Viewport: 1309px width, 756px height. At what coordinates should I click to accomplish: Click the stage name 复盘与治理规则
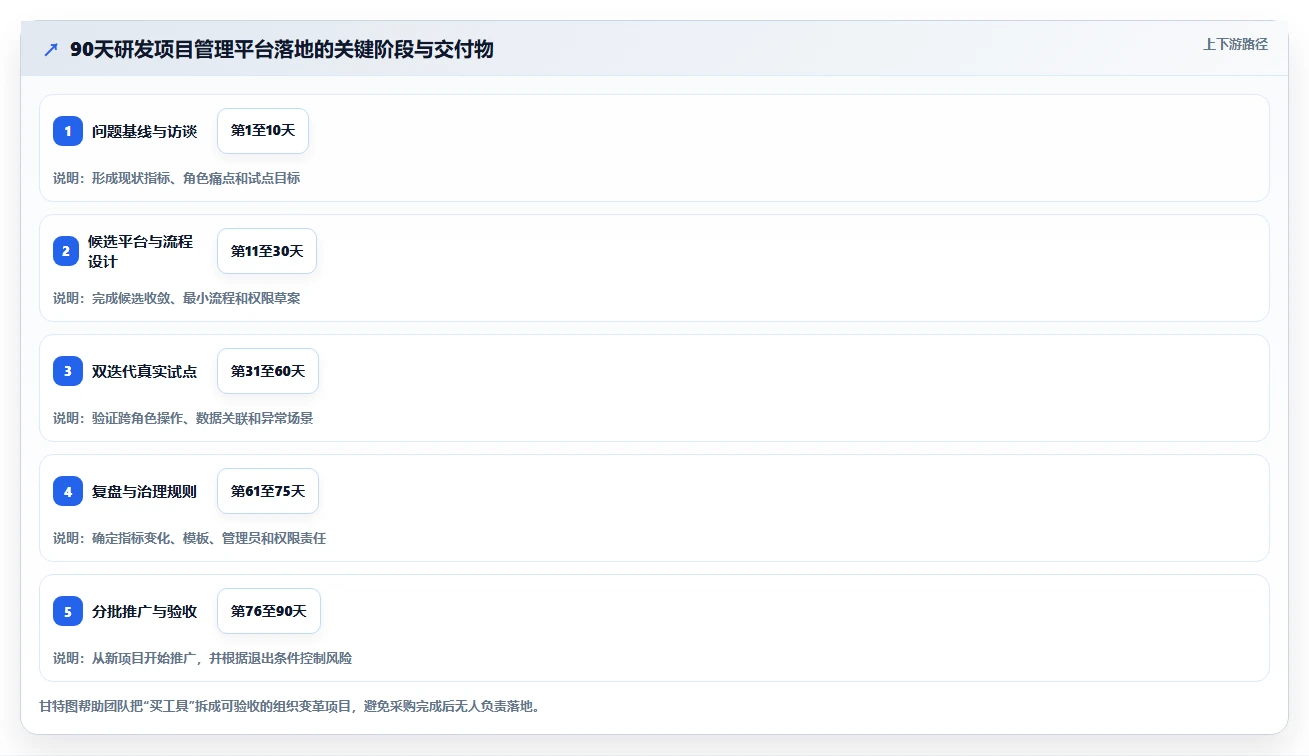pos(144,491)
